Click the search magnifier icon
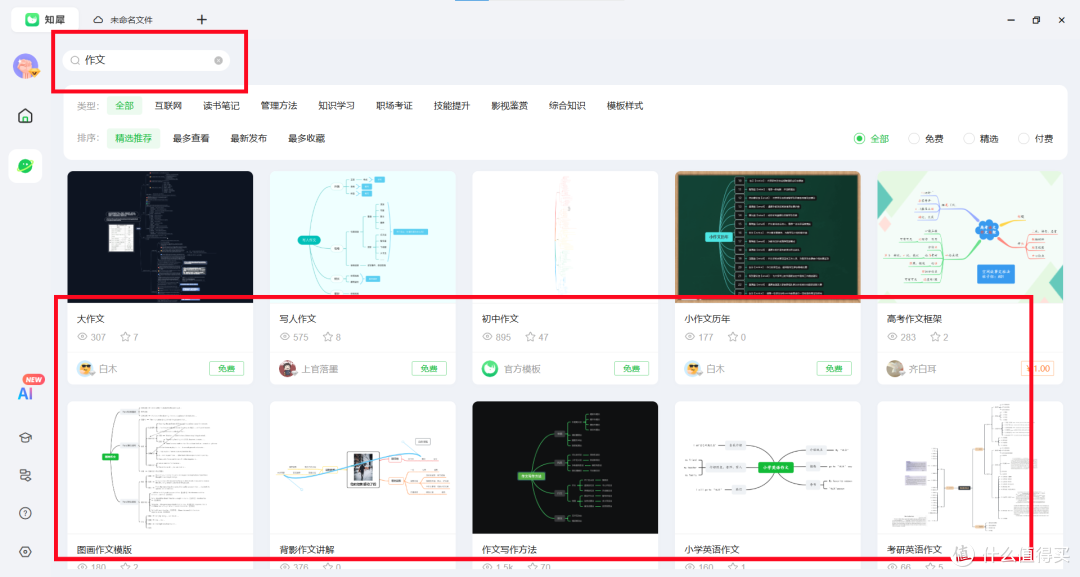The height and width of the screenshot is (577, 1080). (75, 61)
